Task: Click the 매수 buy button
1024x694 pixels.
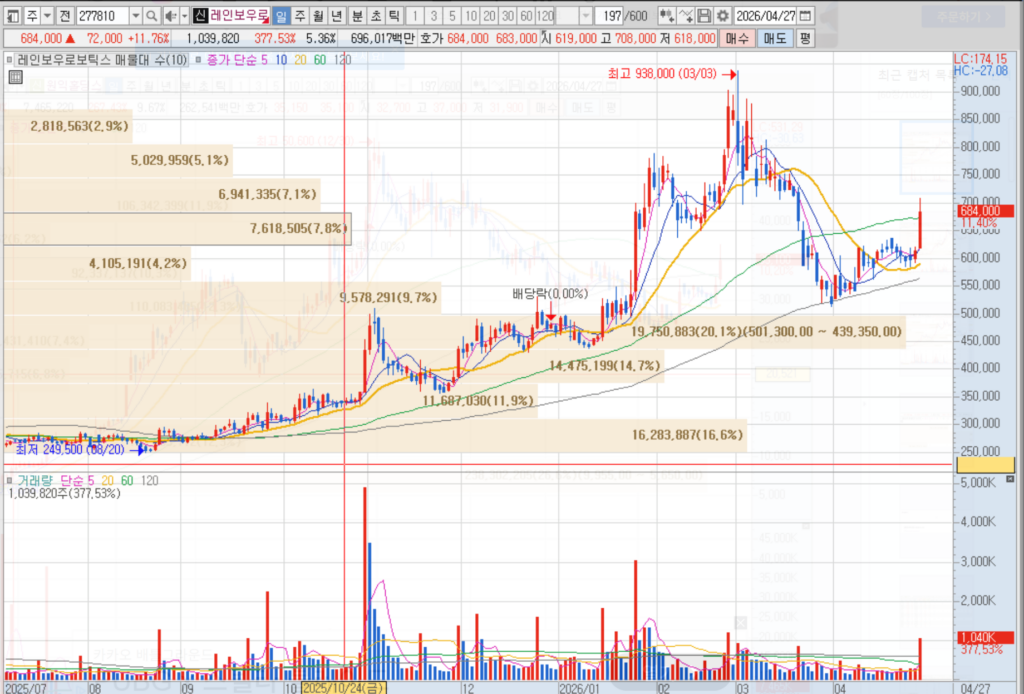Action: [737, 39]
